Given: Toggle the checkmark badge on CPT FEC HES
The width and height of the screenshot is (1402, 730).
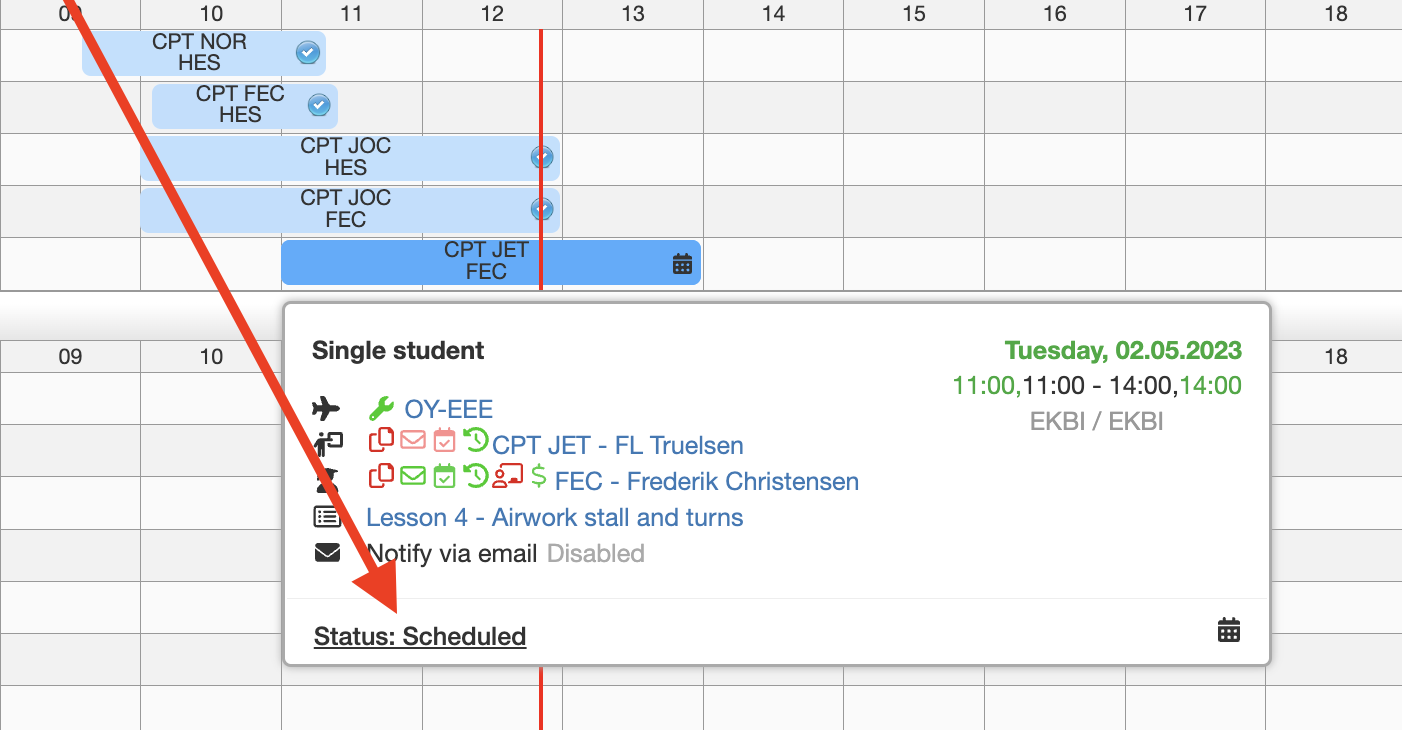Looking at the screenshot, I should tap(319, 105).
